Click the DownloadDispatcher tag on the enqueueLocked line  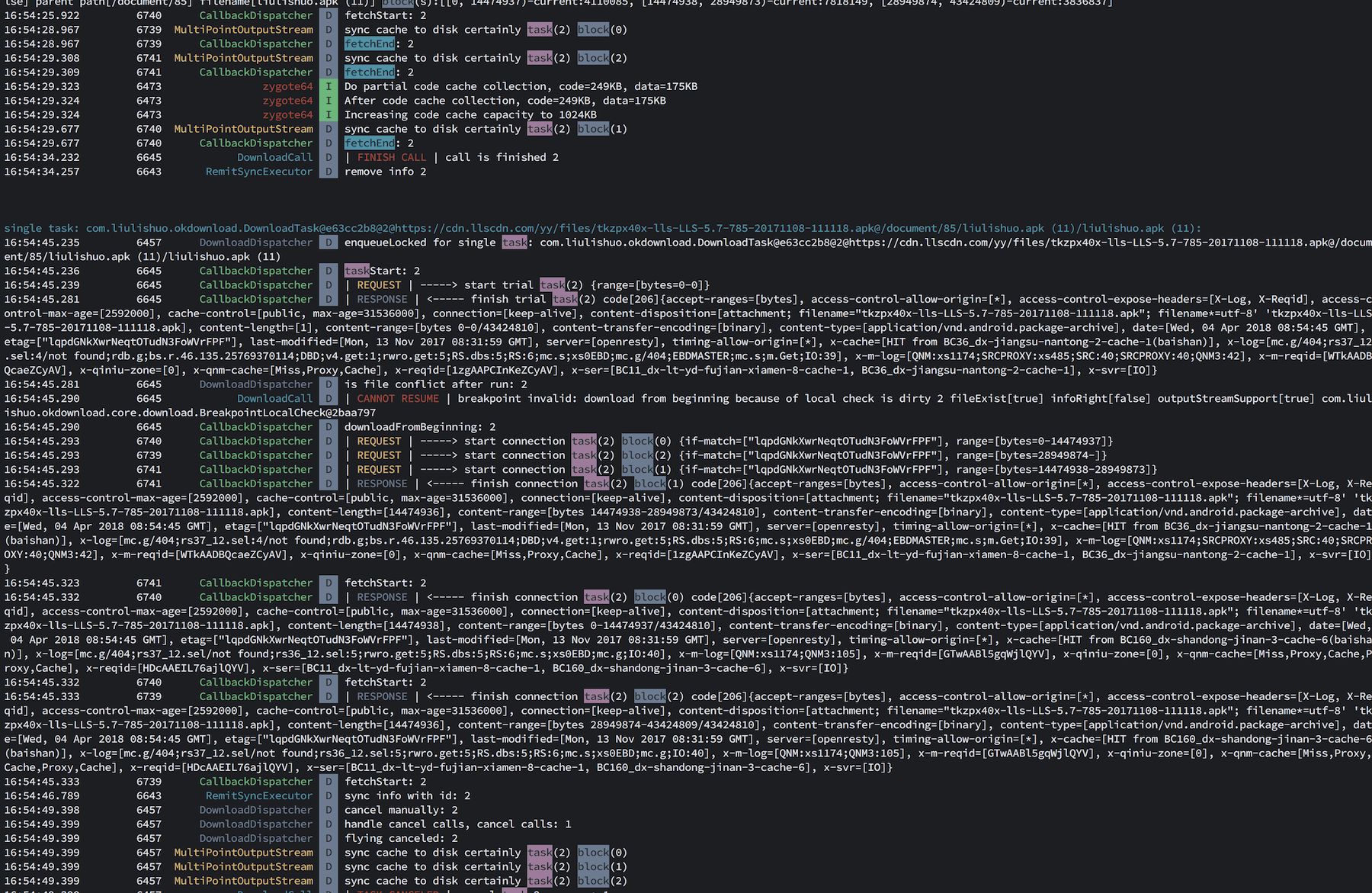click(255, 243)
